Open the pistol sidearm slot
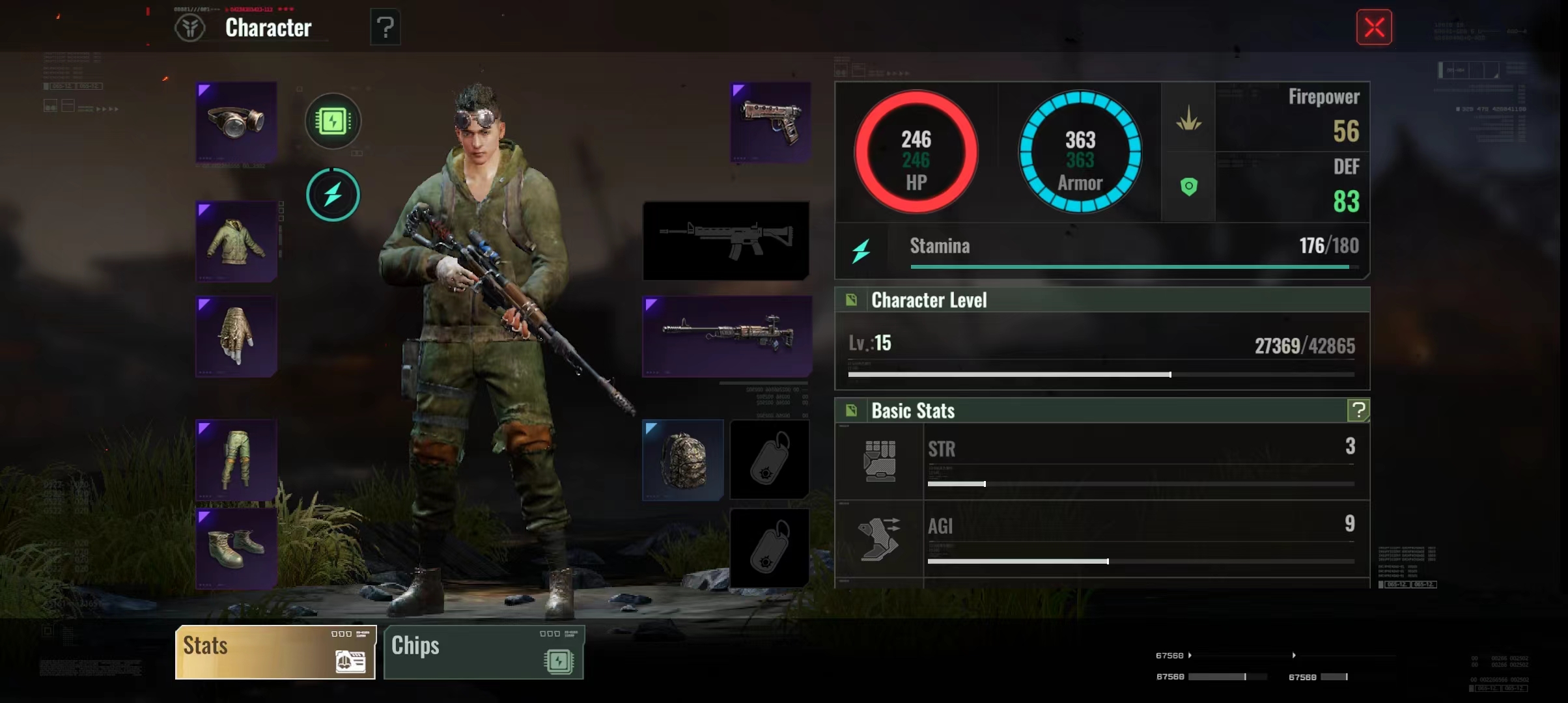The height and width of the screenshot is (703, 1568). click(x=771, y=122)
